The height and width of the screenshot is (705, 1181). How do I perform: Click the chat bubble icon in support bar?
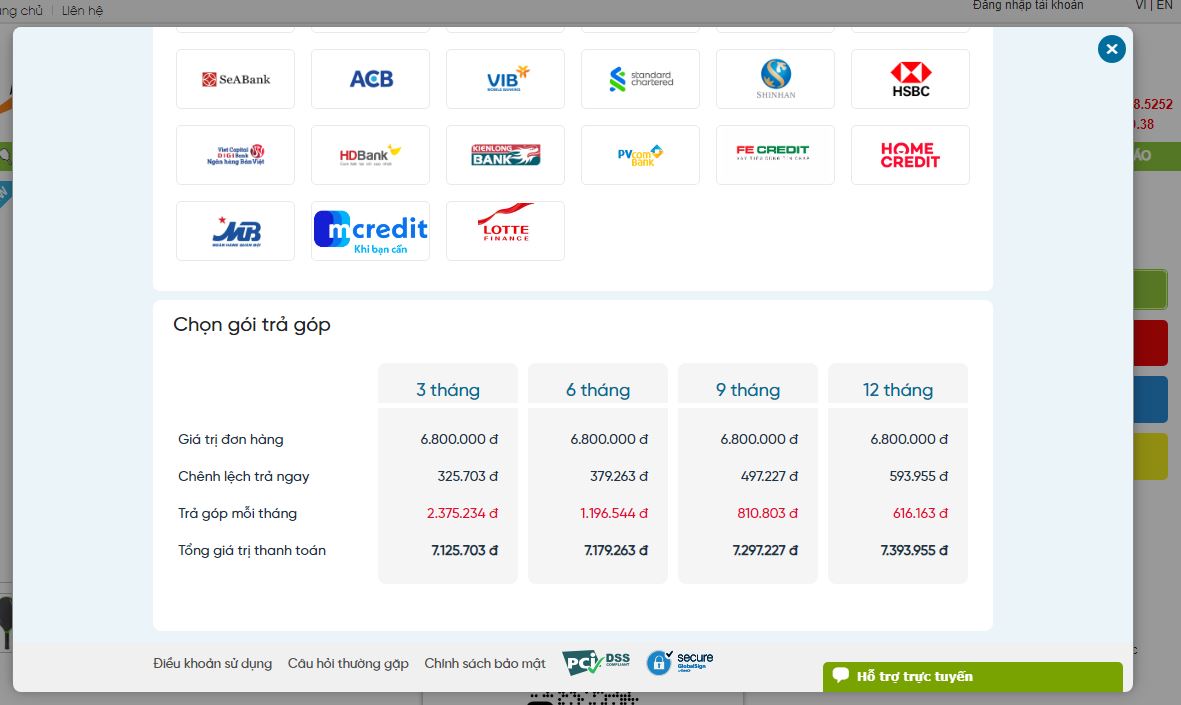point(841,675)
